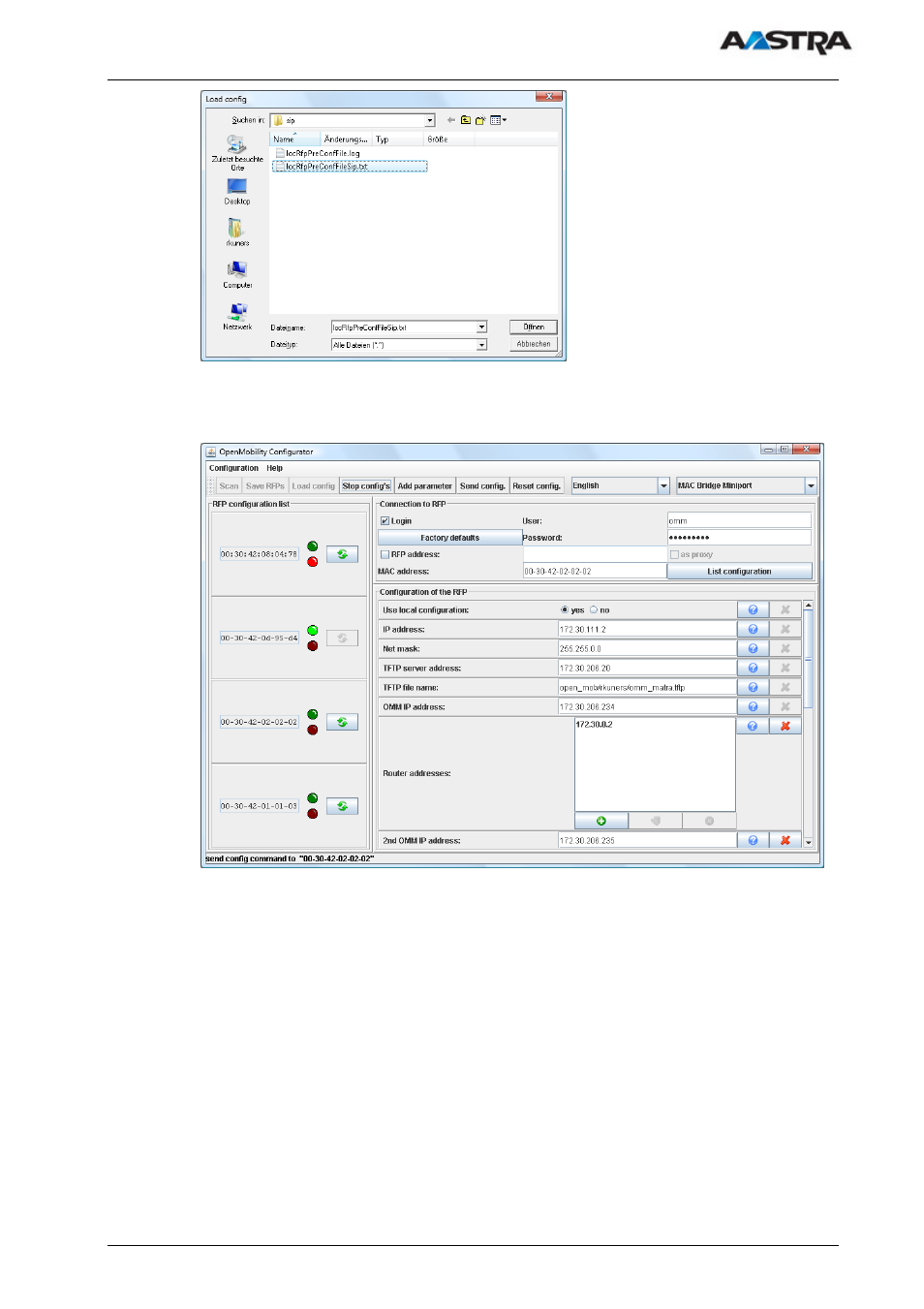This screenshot has height=1309, width=924.
Task: Select router address 172.30.0.2 in list
Action: click(594, 725)
